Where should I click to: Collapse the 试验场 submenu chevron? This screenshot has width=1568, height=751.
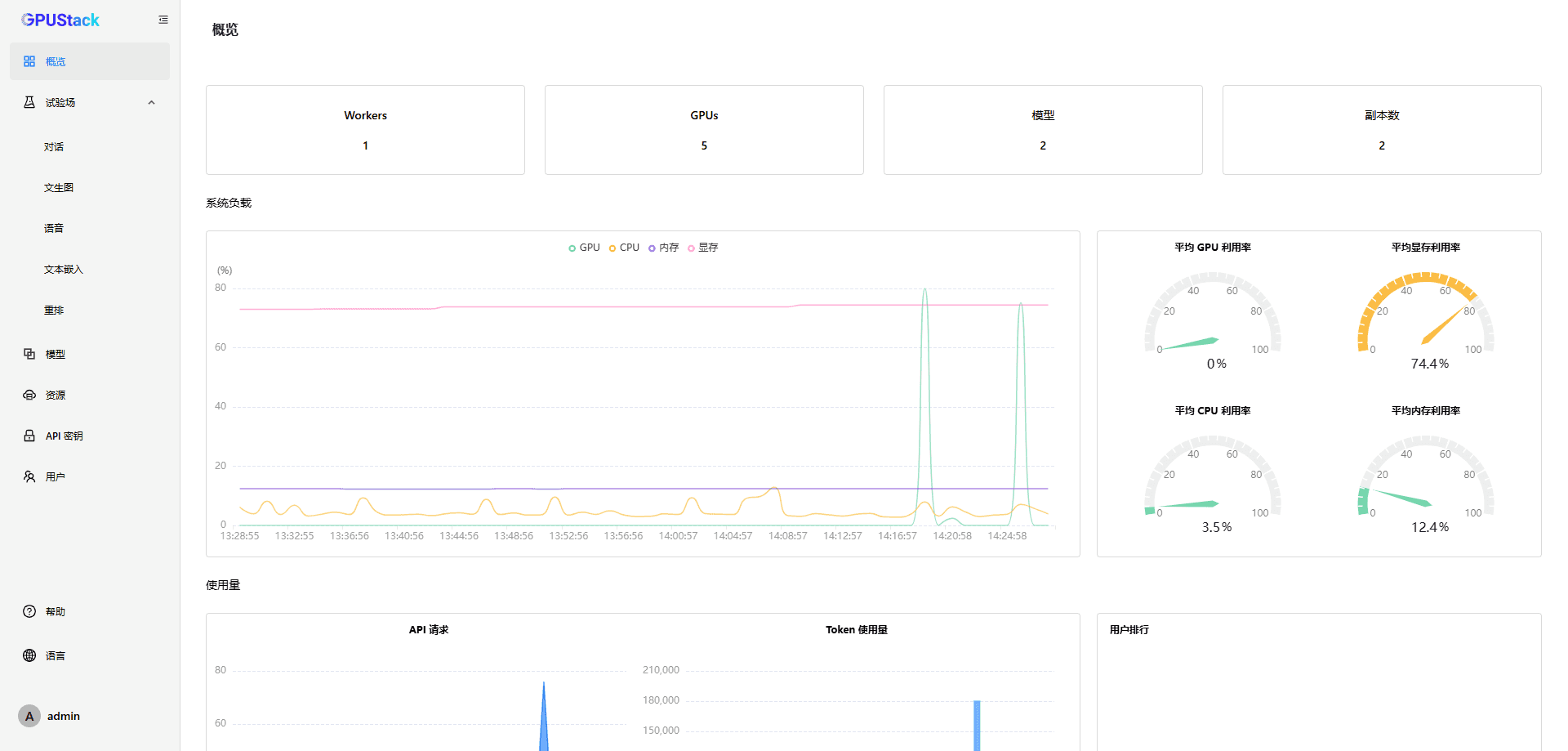(x=151, y=102)
